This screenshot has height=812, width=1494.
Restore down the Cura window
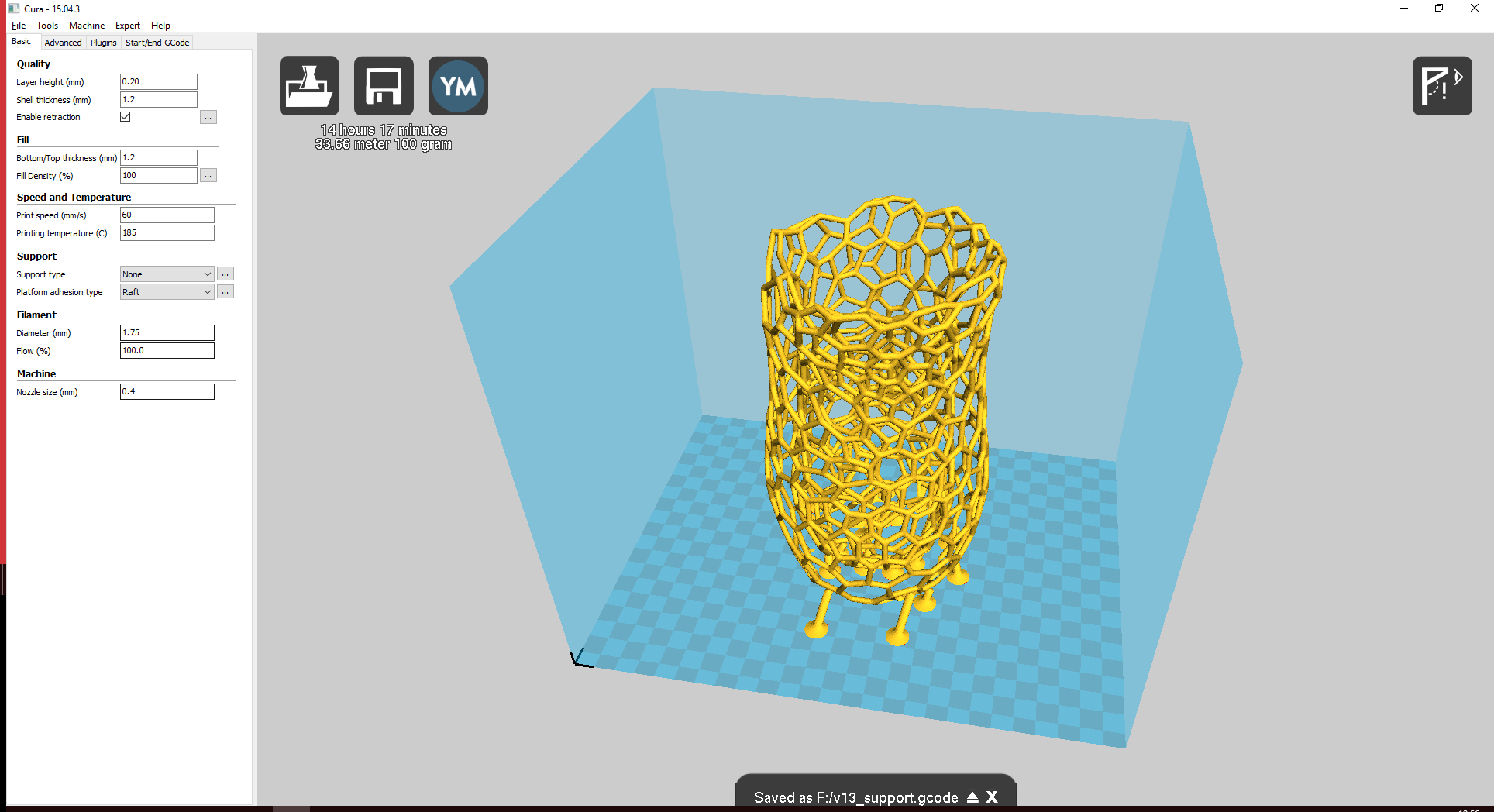click(x=1439, y=9)
